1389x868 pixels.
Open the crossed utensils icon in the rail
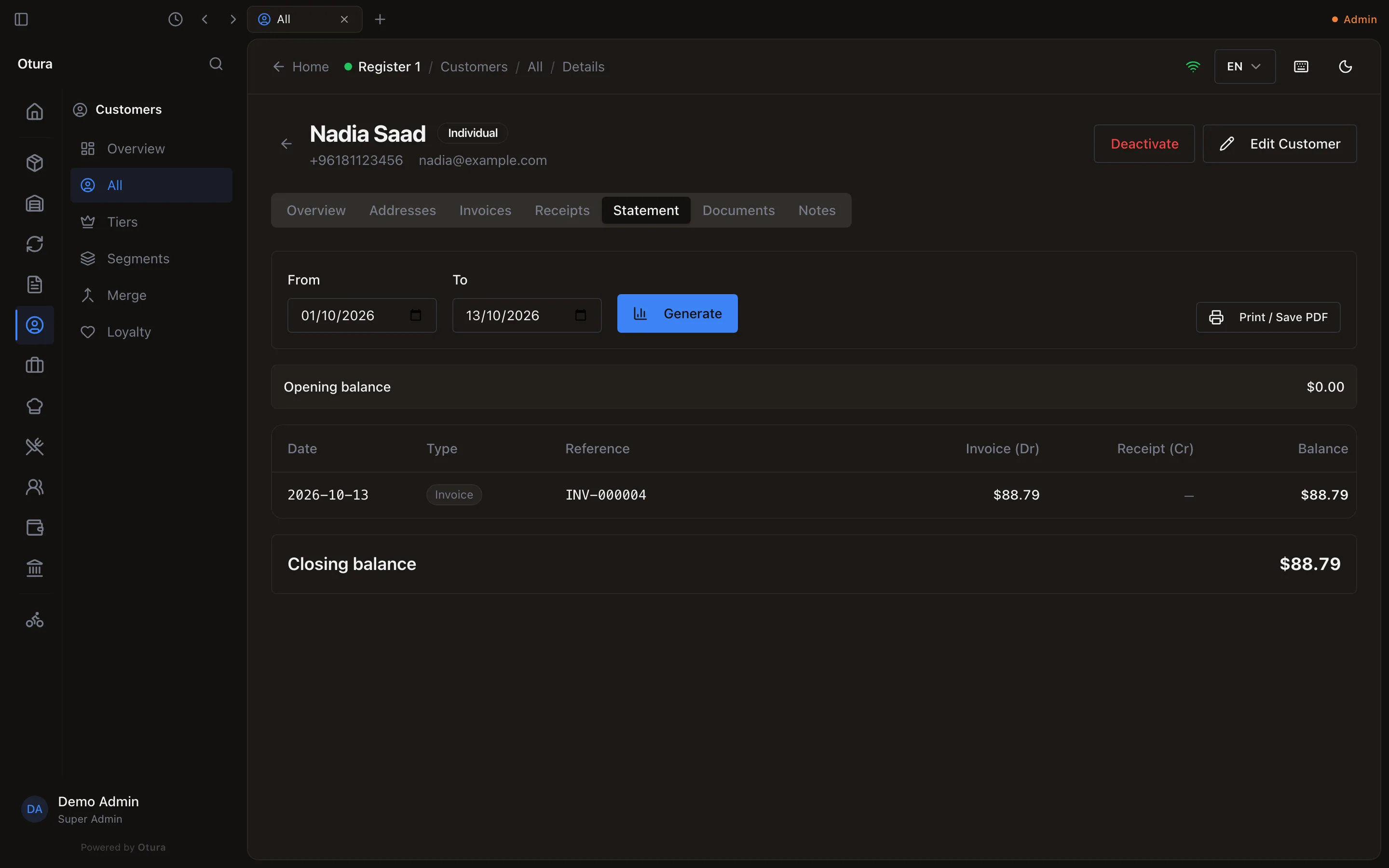[34, 447]
